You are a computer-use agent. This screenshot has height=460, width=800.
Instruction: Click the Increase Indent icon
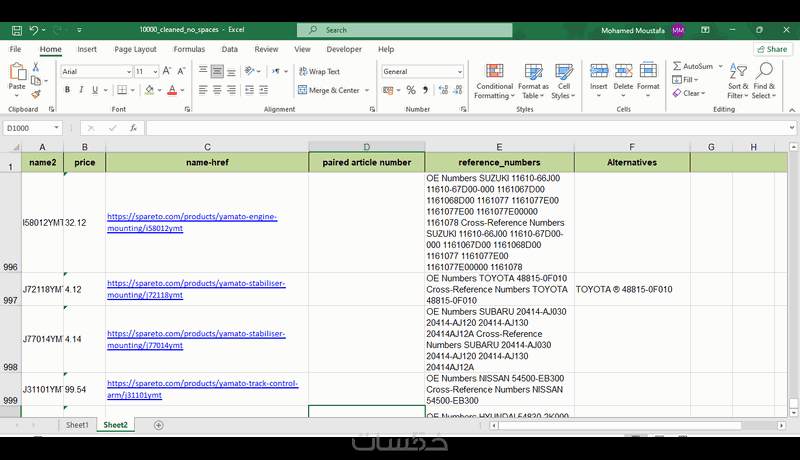pos(263,90)
